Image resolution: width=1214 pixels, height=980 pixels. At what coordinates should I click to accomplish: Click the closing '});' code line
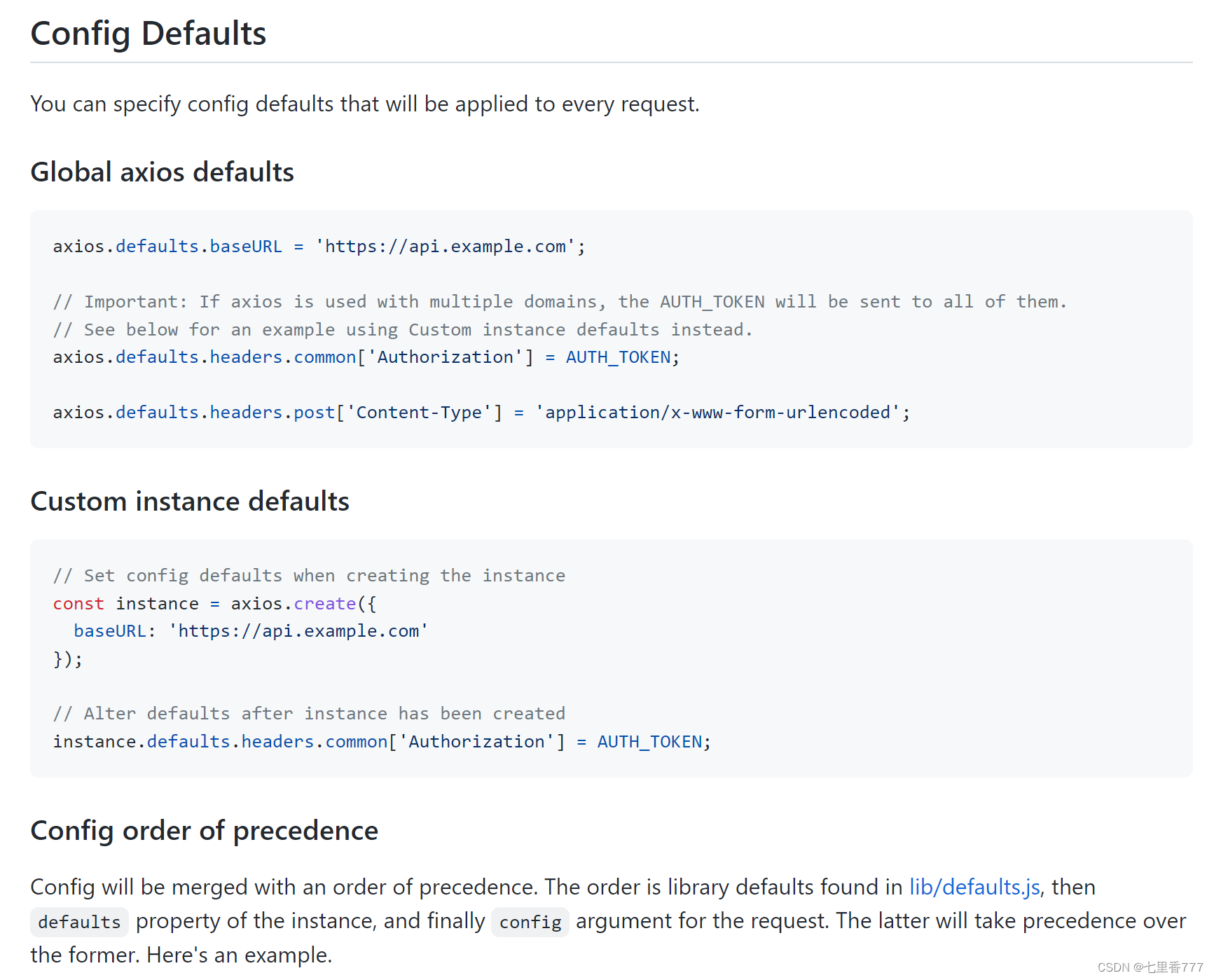coord(68,659)
